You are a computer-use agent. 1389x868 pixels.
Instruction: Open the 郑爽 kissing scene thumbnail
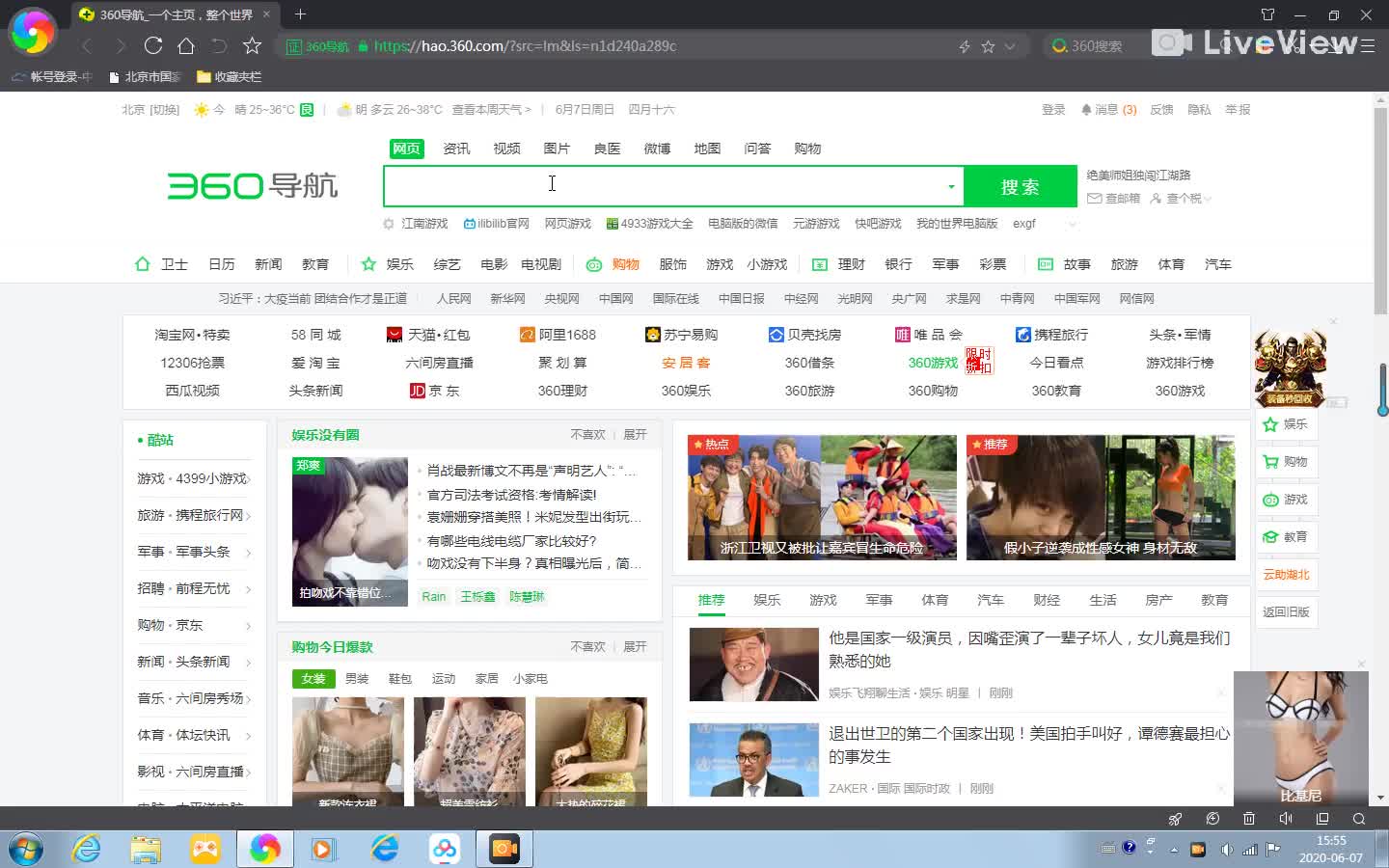(350, 531)
